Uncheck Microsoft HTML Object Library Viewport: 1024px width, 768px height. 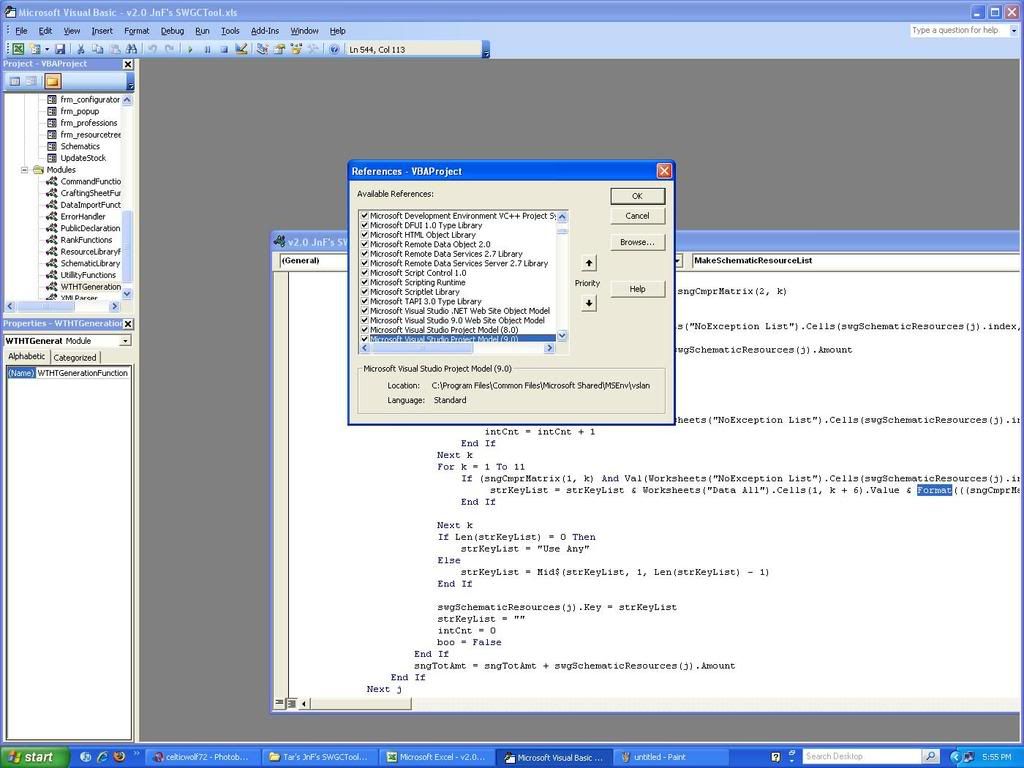[365, 234]
